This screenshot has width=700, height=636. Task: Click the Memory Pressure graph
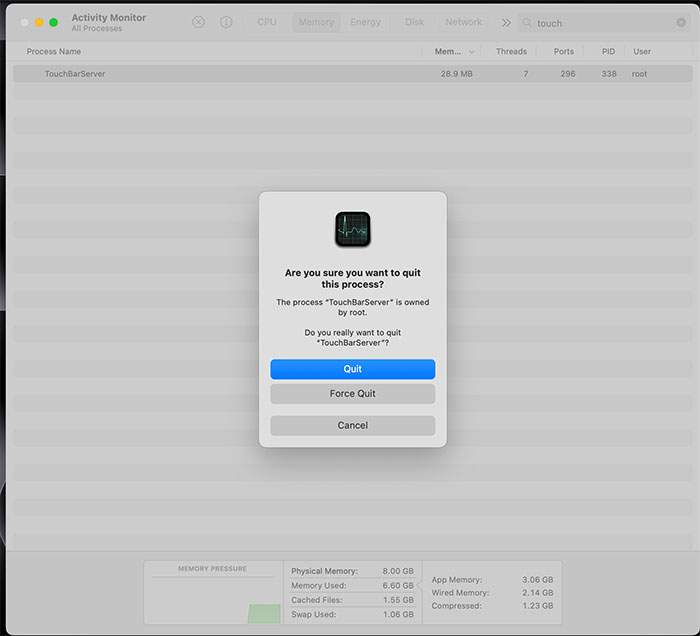point(212,596)
